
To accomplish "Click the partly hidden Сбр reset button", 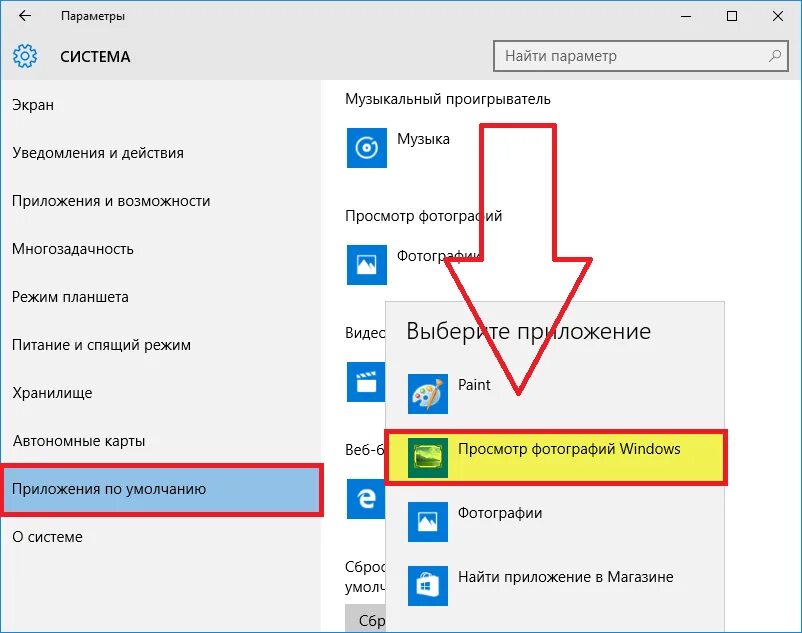I will pyautogui.click(x=365, y=619).
